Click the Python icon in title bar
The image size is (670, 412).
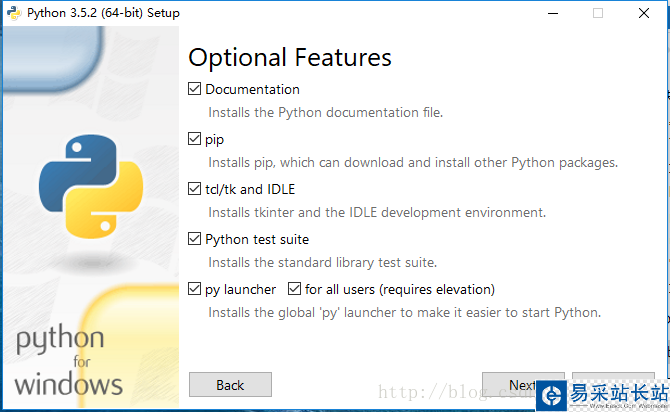14,13
